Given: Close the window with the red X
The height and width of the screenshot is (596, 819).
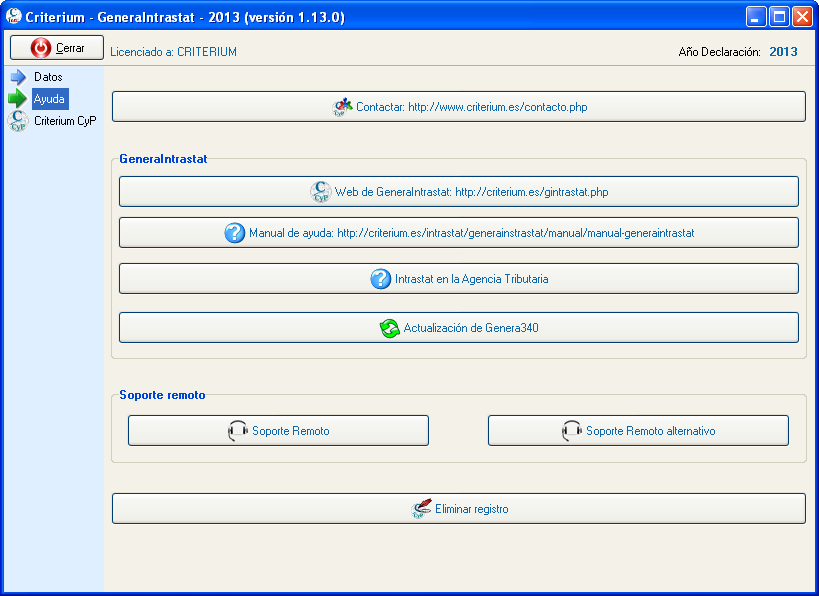Looking at the screenshot, I should click(x=802, y=17).
